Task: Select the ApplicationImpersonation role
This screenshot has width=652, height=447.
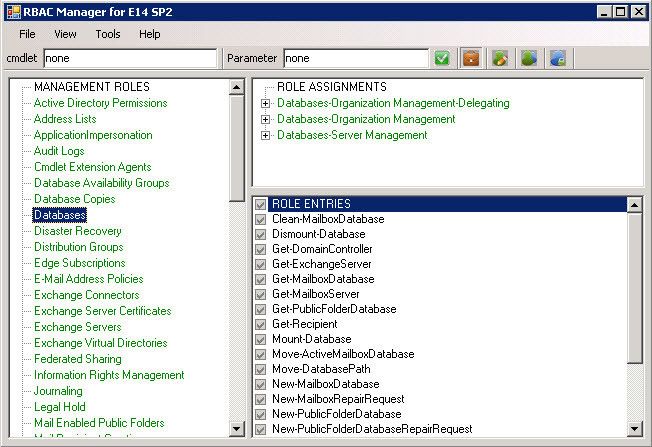Action: [93, 135]
